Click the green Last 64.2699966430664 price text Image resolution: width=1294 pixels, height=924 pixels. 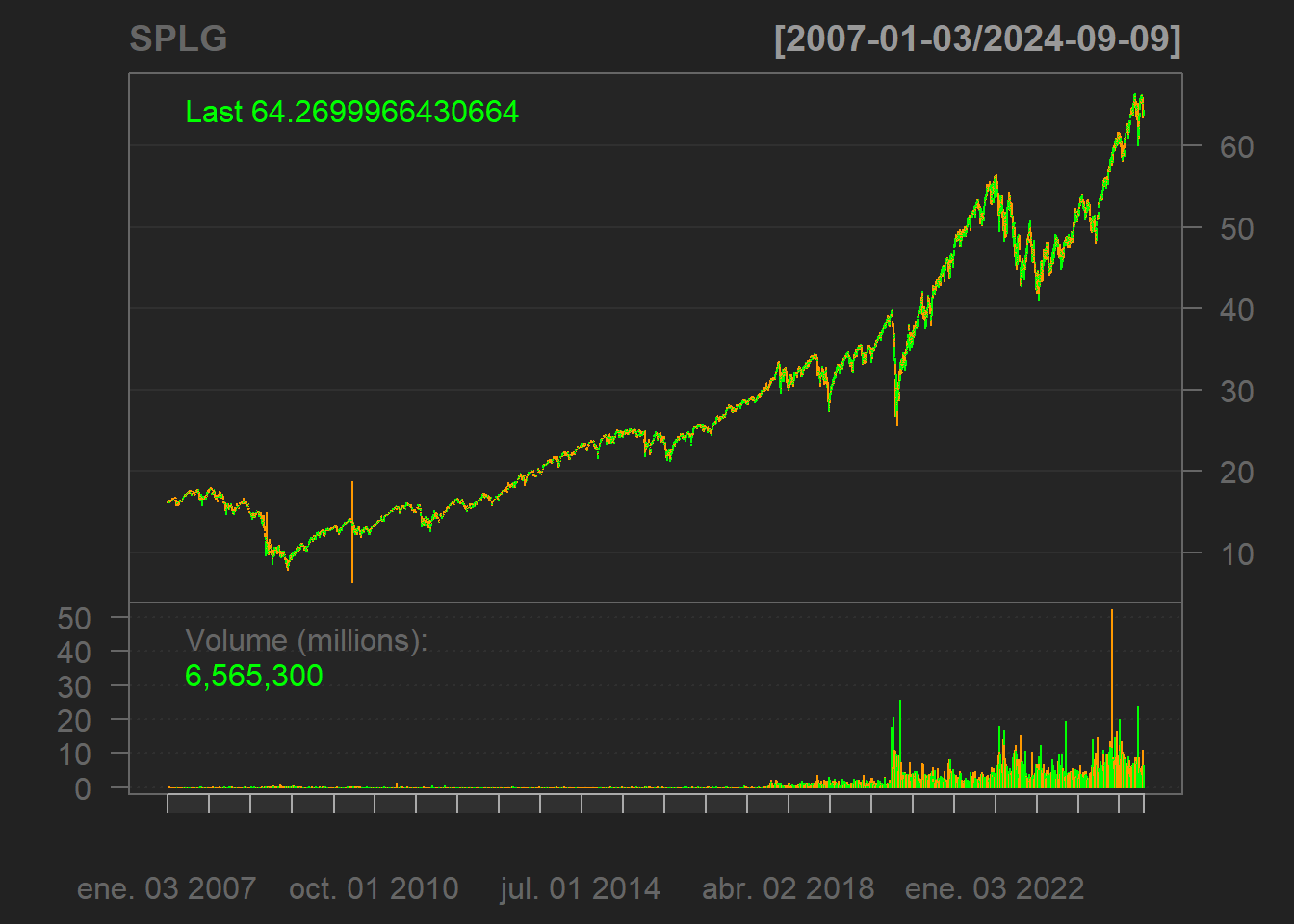[351, 112]
